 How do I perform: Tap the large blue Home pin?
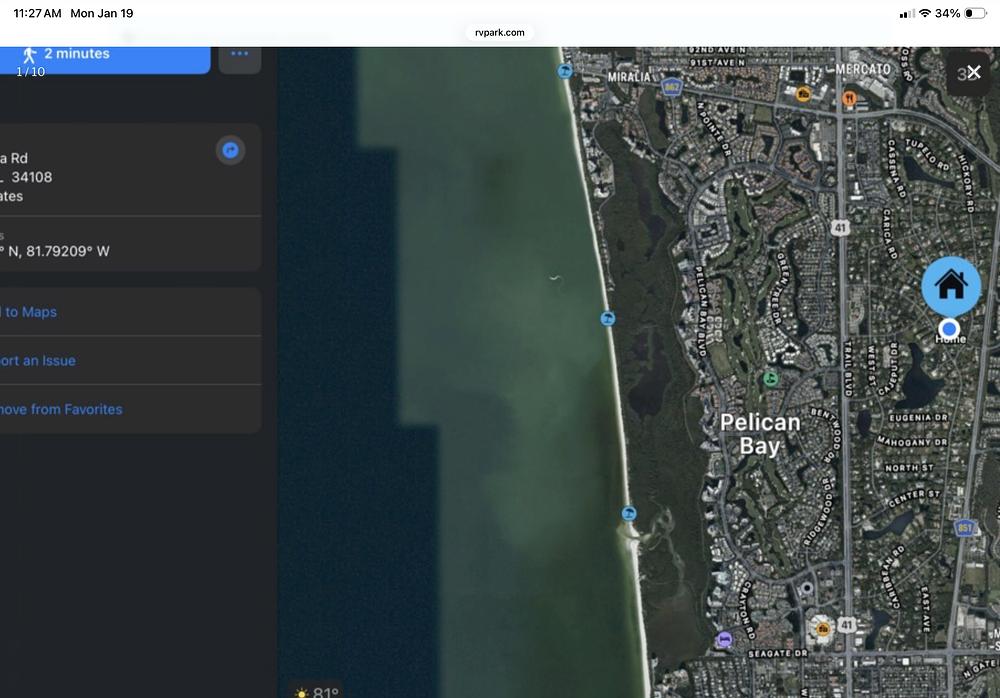[951, 286]
